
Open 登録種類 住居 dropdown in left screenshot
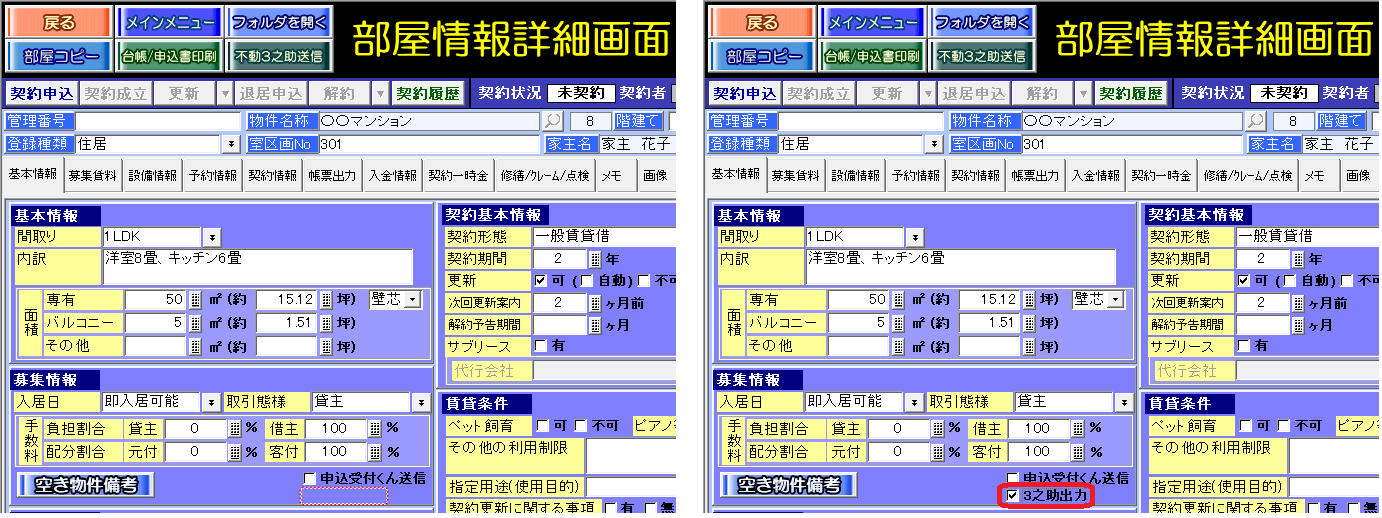pyautogui.click(x=231, y=144)
